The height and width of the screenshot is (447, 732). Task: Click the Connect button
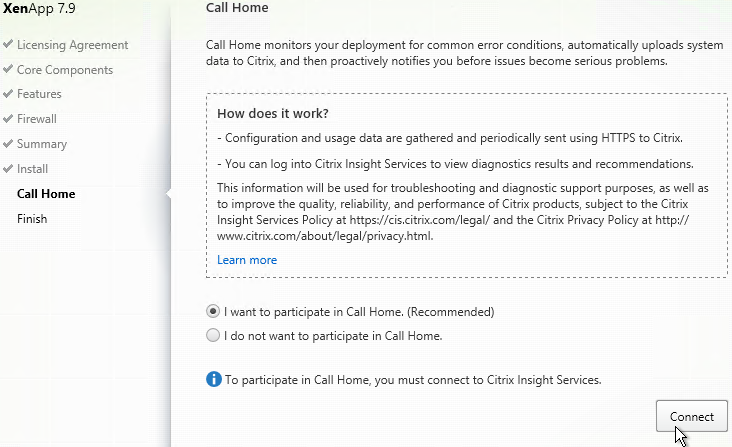691,416
